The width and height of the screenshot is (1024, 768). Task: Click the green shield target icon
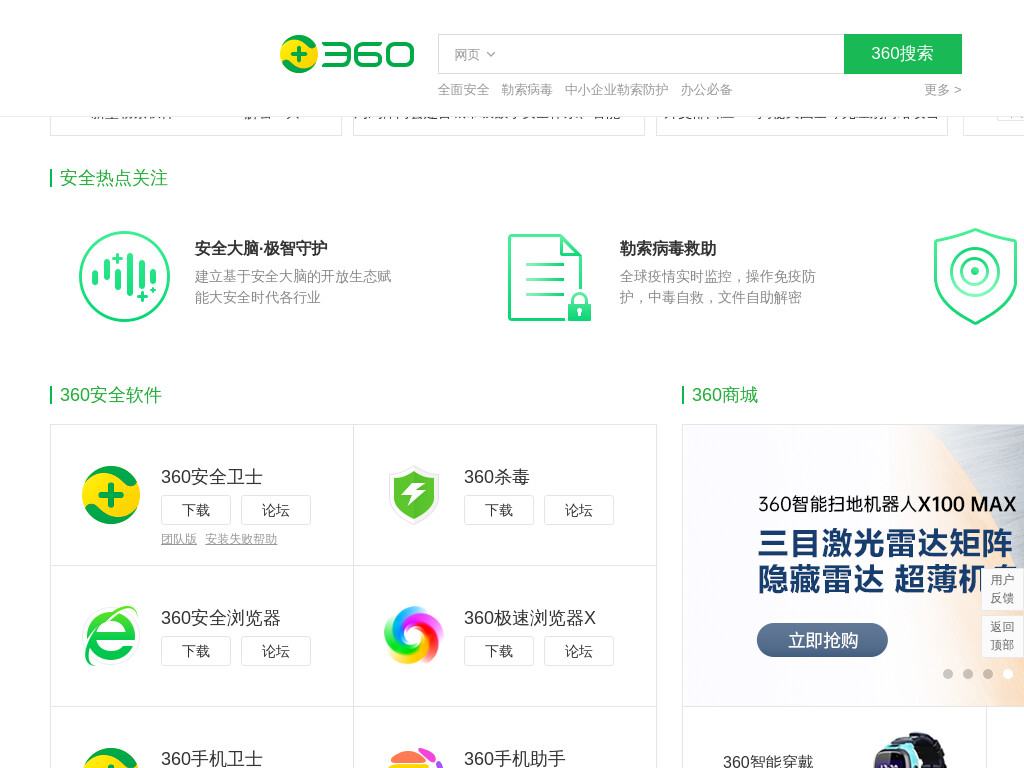[x=975, y=276]
